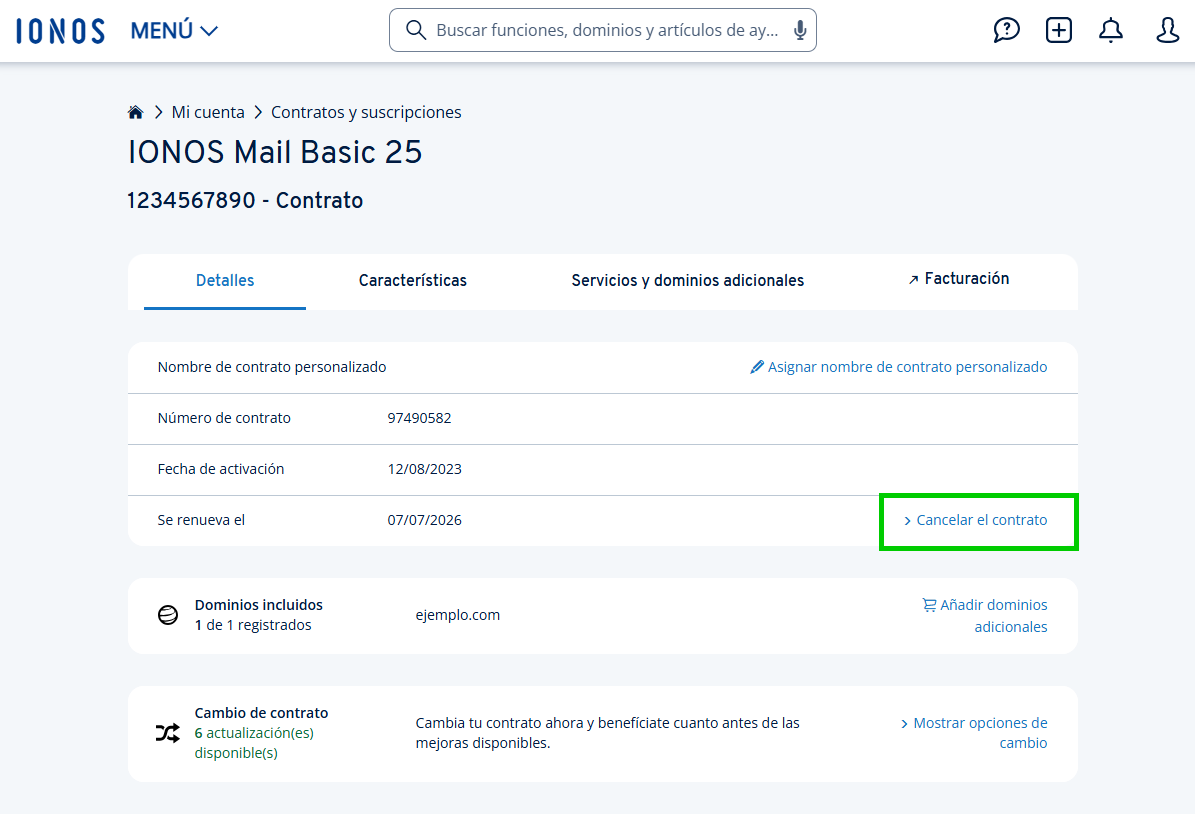Viewport: 1195px width, 814px height.
Task: Open Contratos y suscripciones breadcrumb
Action: pos(366,112)
